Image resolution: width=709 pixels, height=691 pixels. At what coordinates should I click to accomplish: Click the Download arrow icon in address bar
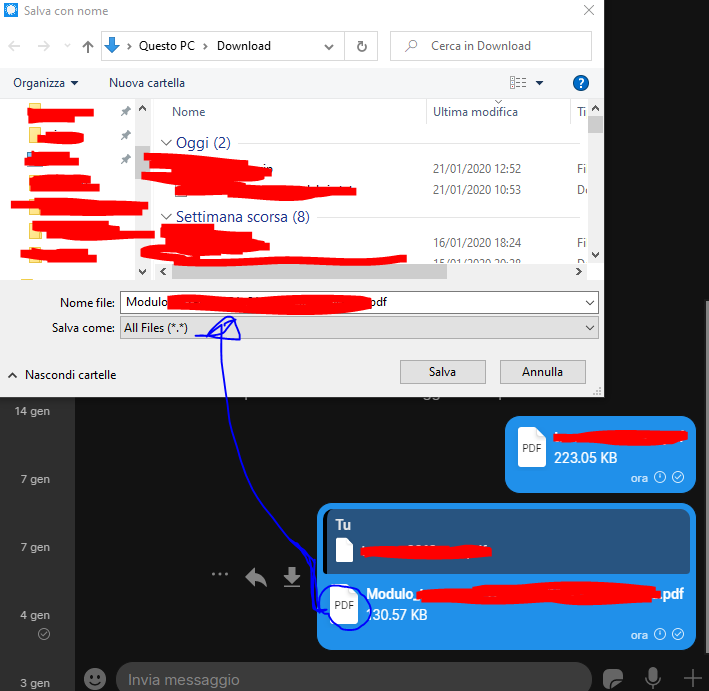[112, 45]
